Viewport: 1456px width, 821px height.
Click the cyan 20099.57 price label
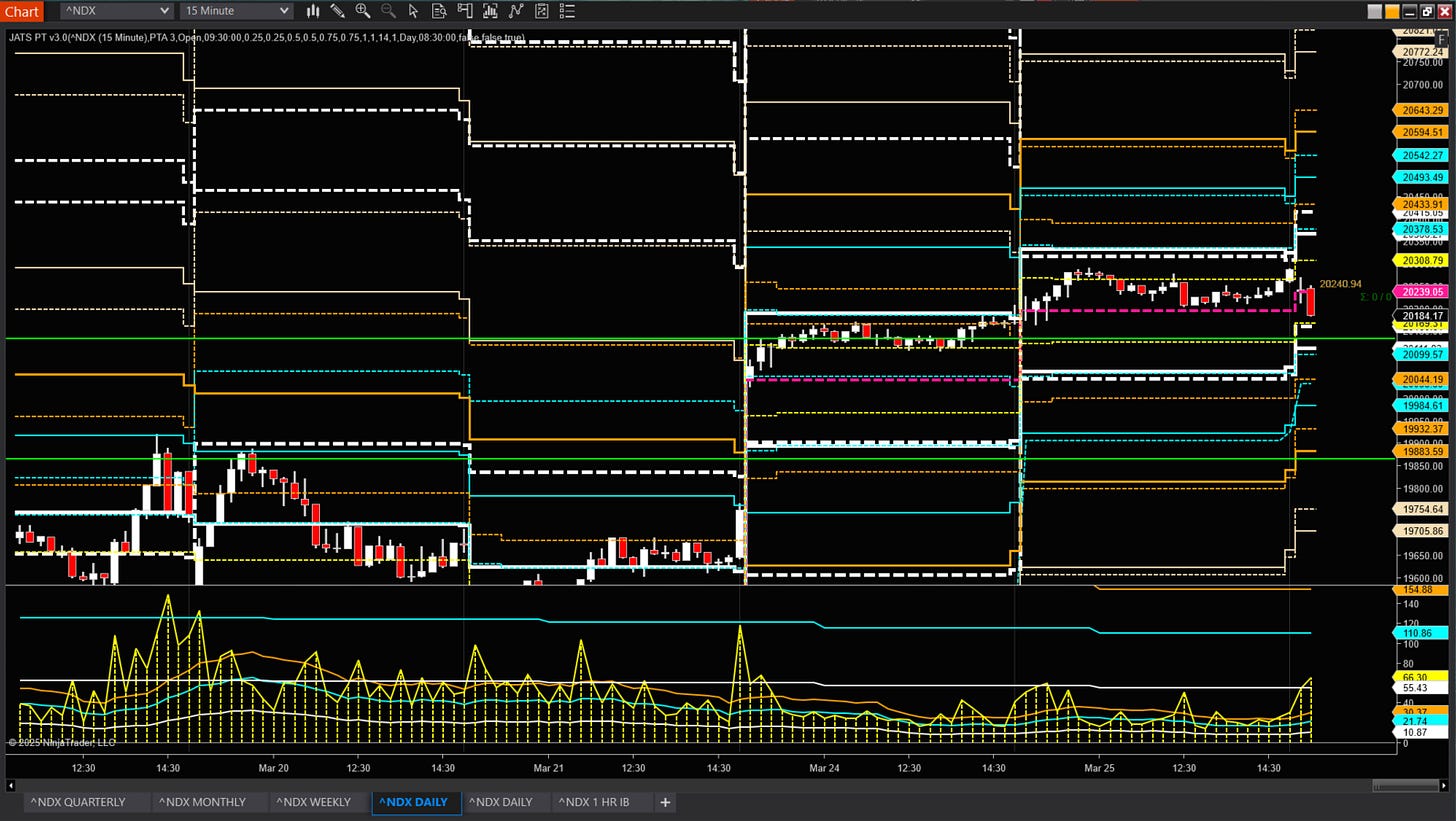point(1421,354)
